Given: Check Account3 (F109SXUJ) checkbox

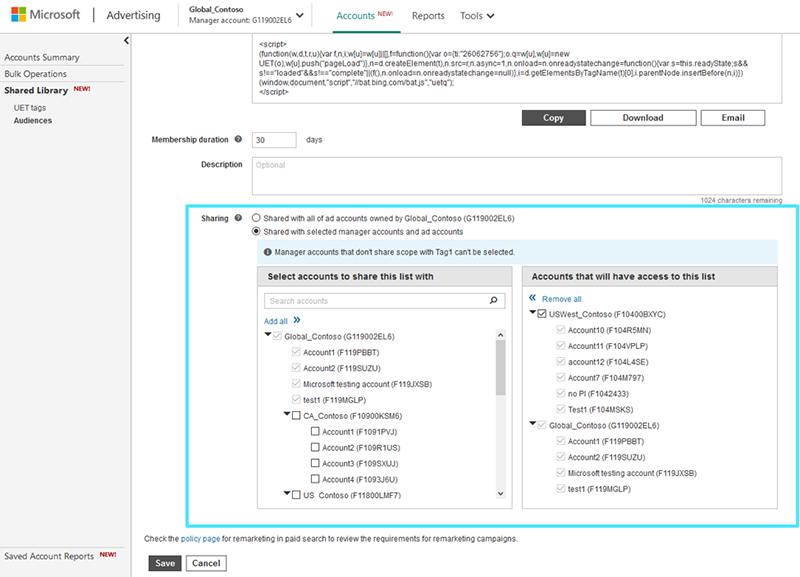Looking at the screenshot, I should 315,463.
